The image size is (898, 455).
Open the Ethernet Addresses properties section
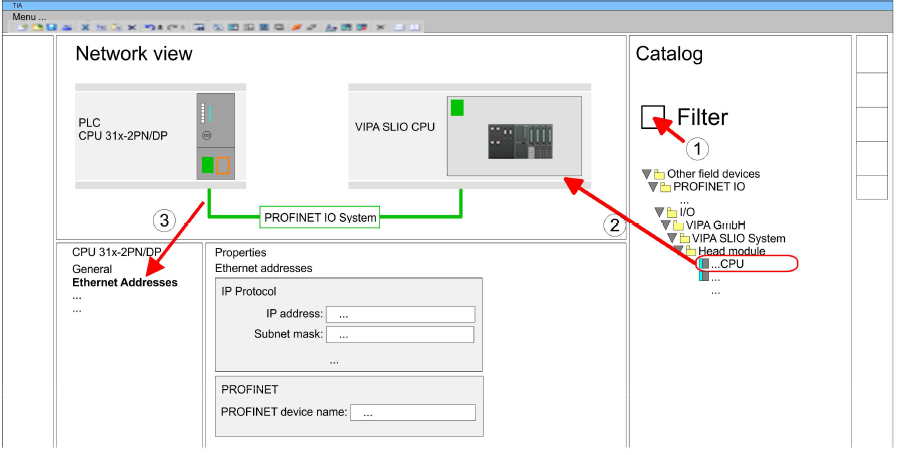(125, 283)
